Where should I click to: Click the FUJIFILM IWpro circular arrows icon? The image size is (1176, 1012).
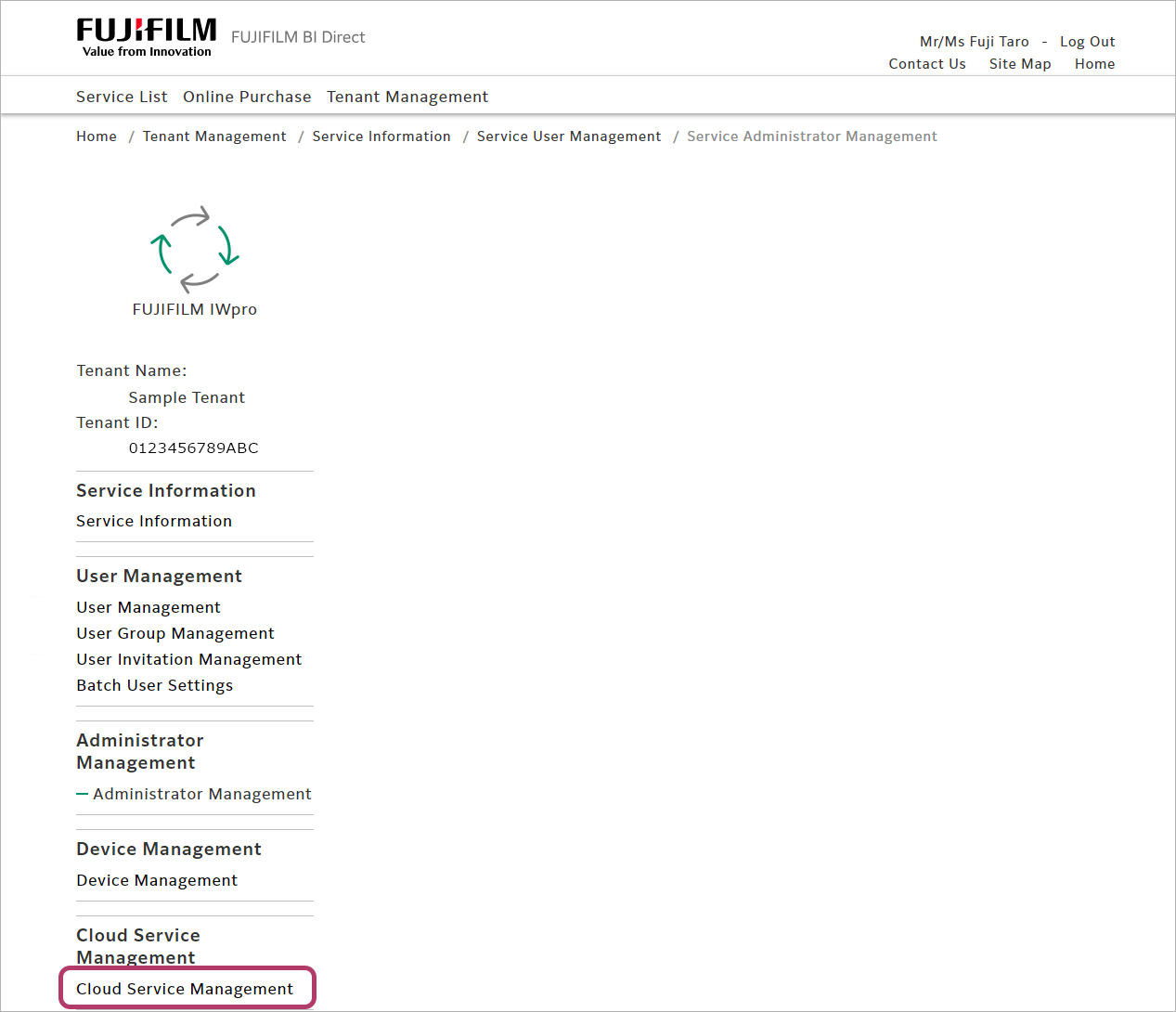pyautogui.click(x=195, y=250)
